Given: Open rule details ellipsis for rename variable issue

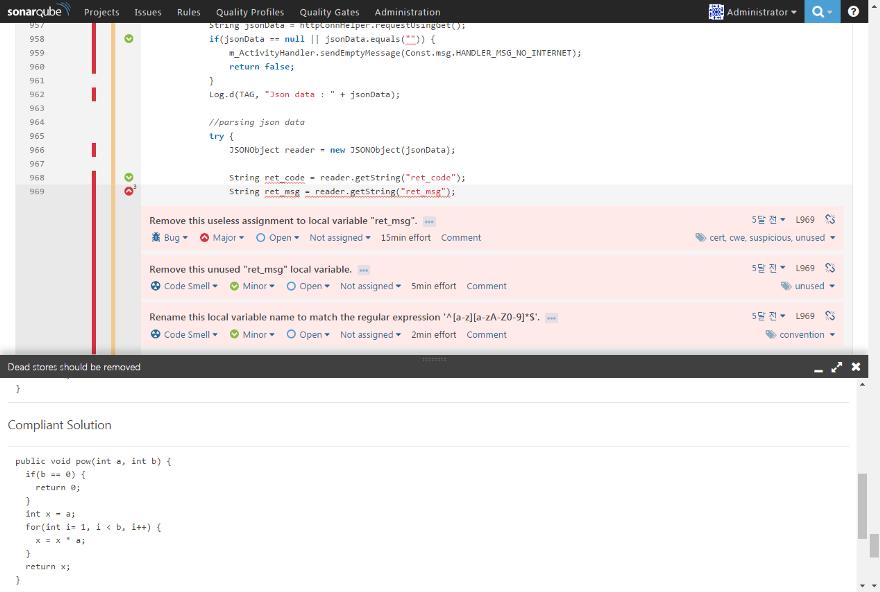Looking at the screenshot, I should [551, 318].
